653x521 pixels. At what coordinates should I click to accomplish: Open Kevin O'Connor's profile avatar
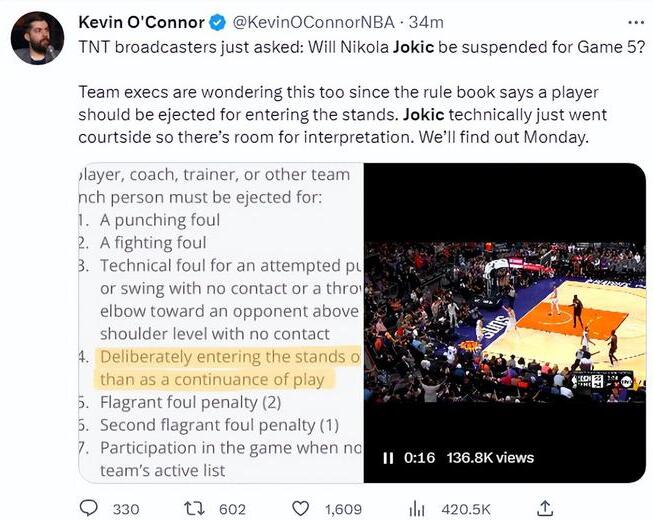pyautogui.click(x=37, y=38)
